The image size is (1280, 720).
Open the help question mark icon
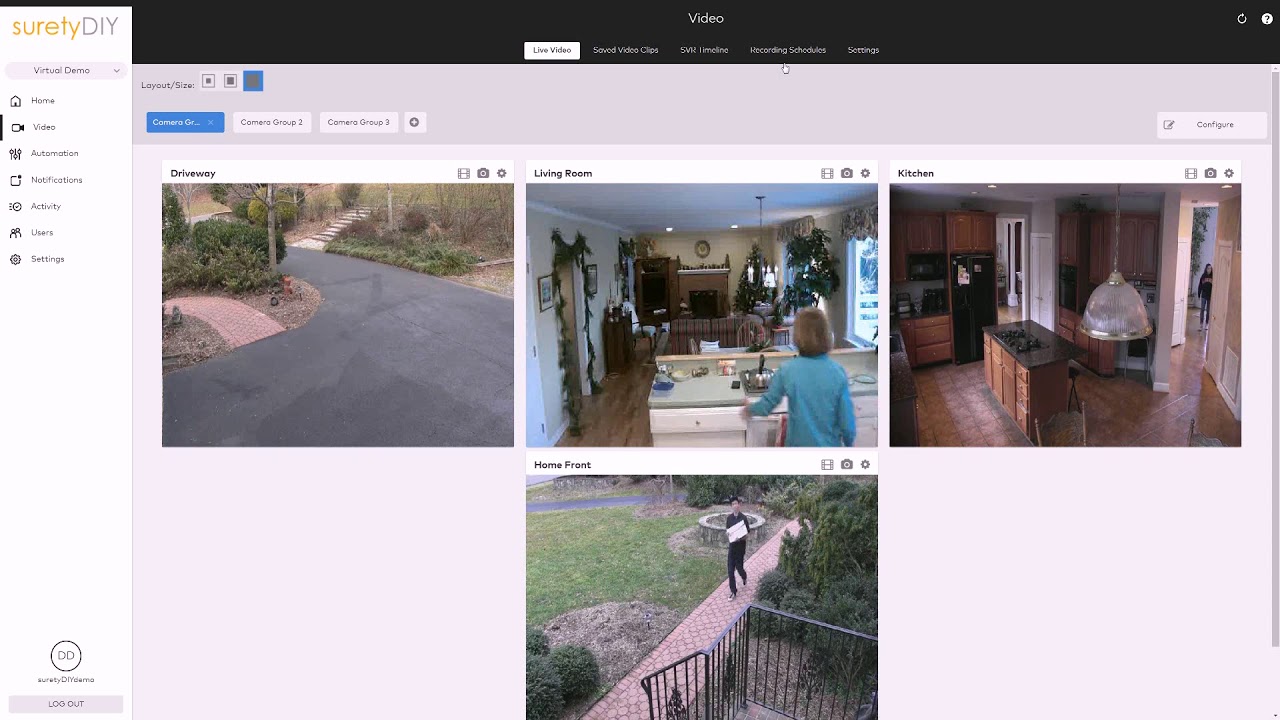pos(1267,19)
